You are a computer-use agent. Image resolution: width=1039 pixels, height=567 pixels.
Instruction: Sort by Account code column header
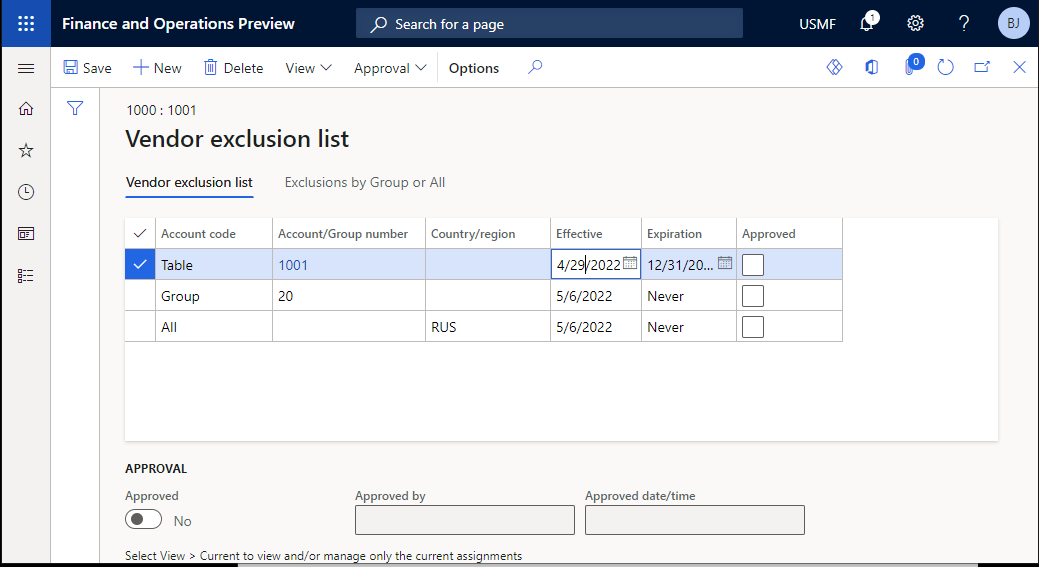pyautogui.click(x=213, y=234)
